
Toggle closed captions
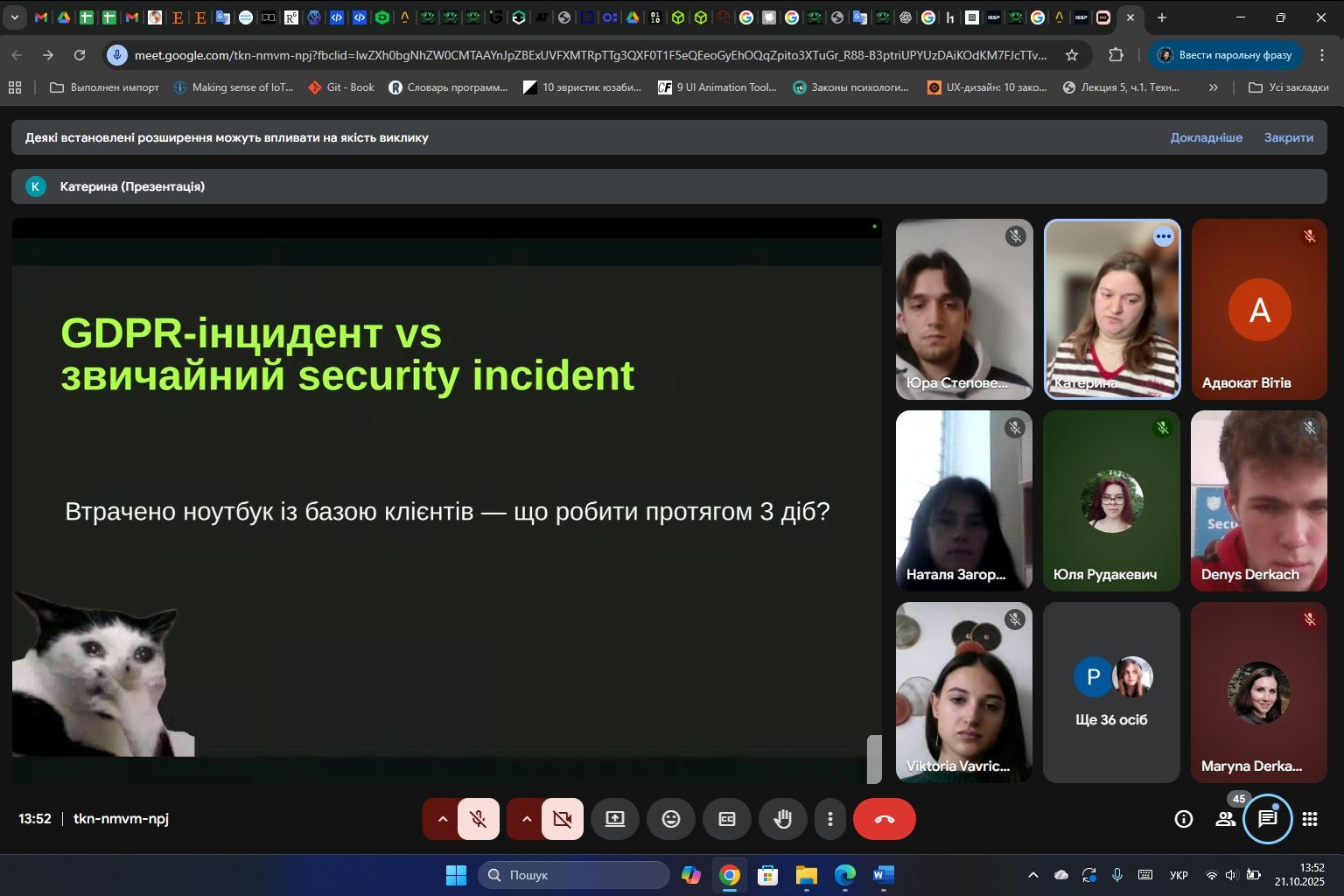point(726,819)
